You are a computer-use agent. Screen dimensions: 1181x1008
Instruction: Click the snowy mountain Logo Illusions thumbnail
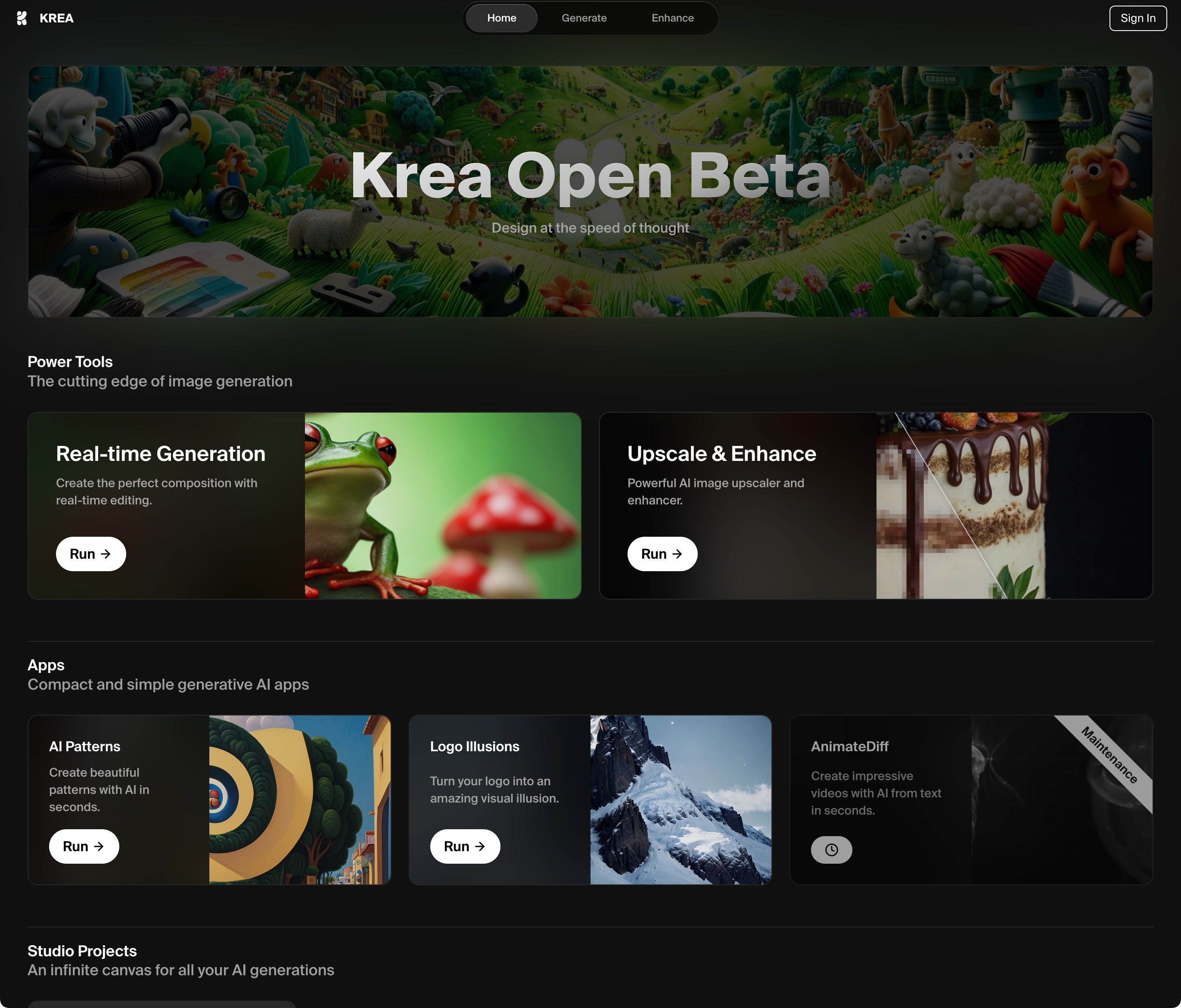coord(681,800)
